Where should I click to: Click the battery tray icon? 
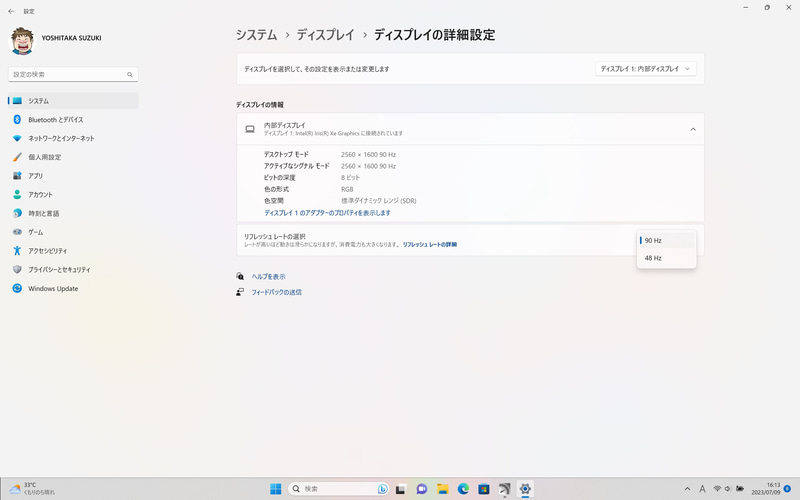pyautogui.click(x=740, y=489)
